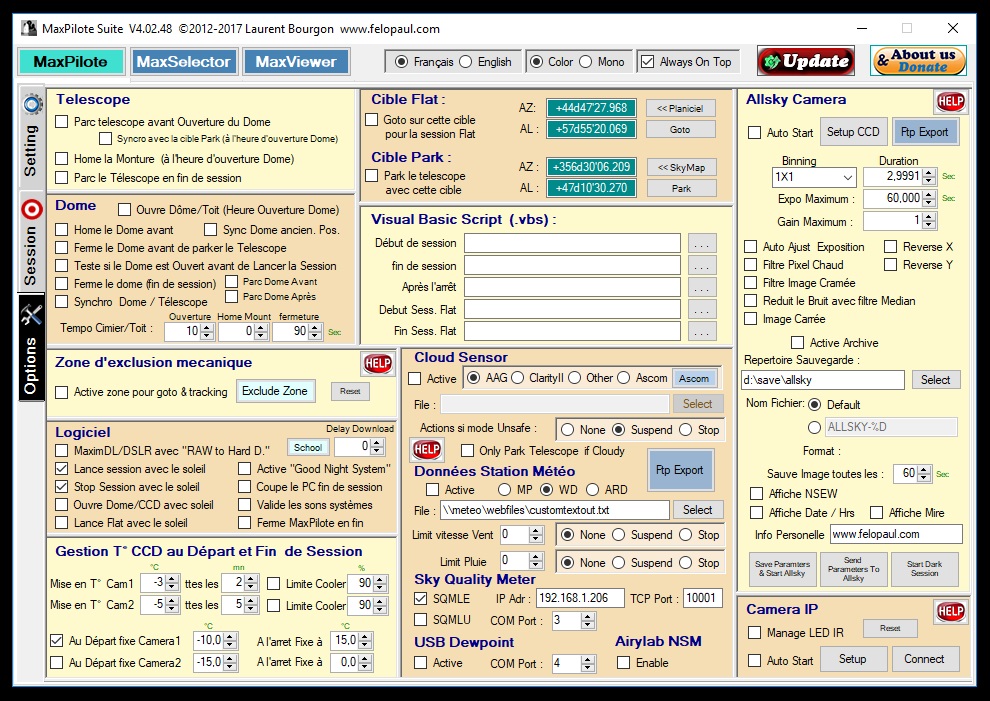Increase the Allsky Duration value
Image resolution: width=990 pixels, height=701 pixels.
pos(929,172)
